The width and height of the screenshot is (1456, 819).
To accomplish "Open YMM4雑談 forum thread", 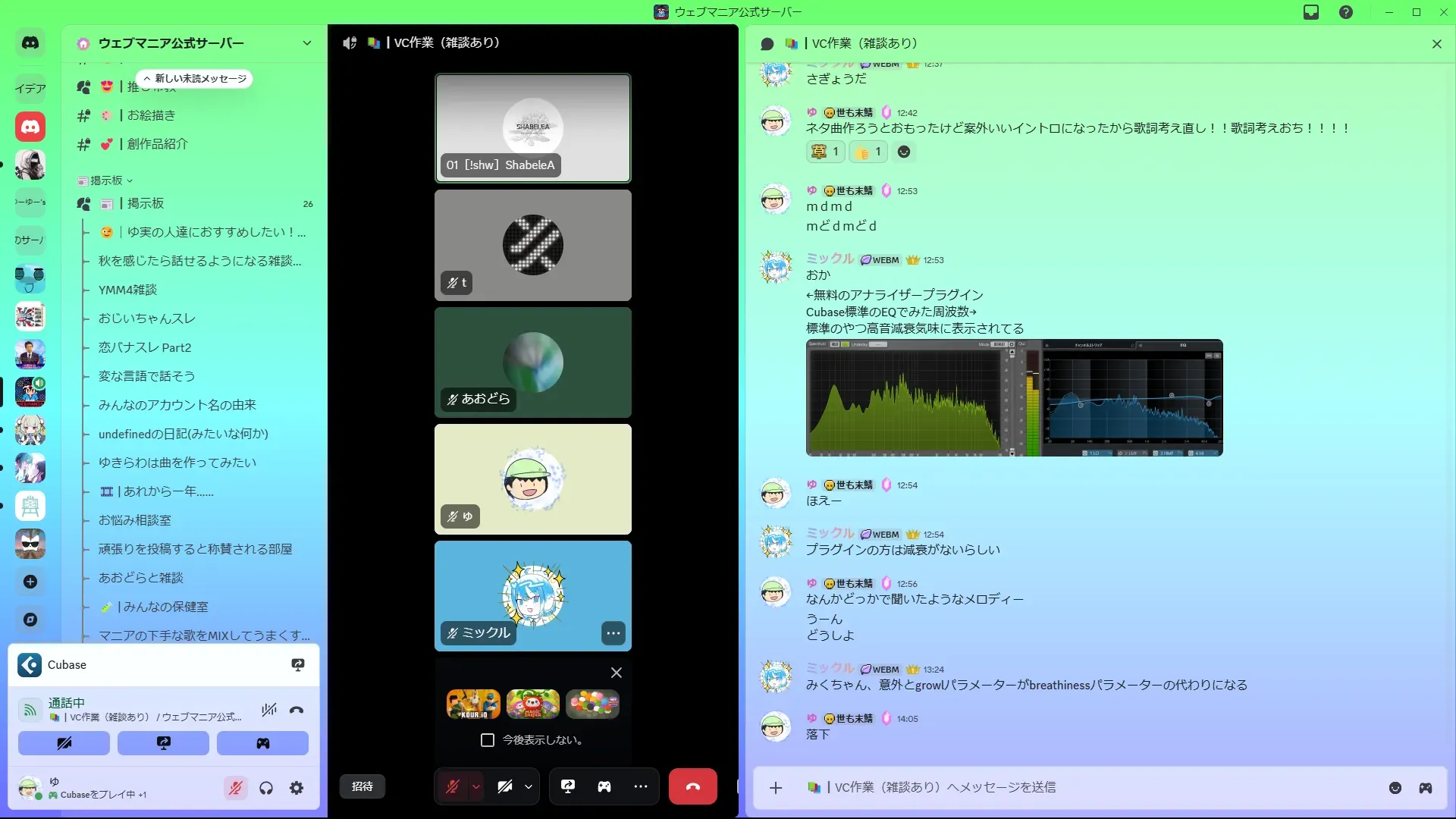I will coord(127,290).
